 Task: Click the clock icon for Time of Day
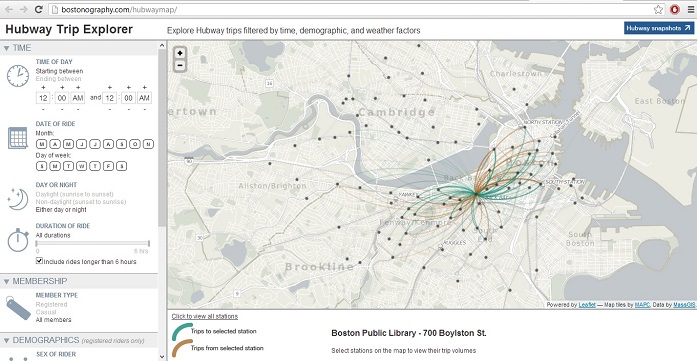click(x=18, y=76)
